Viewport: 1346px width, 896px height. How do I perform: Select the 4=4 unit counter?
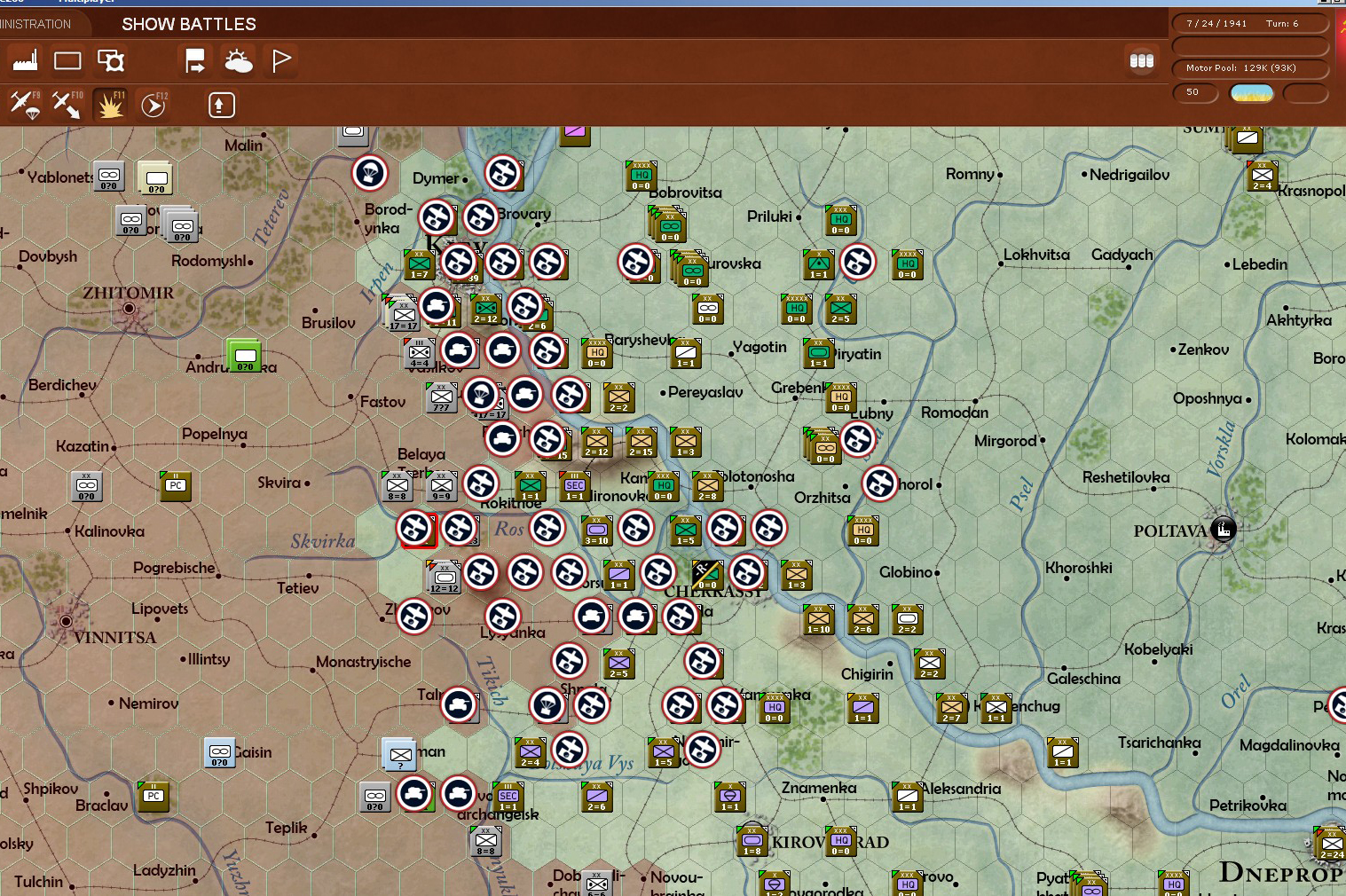click(419, 354)
